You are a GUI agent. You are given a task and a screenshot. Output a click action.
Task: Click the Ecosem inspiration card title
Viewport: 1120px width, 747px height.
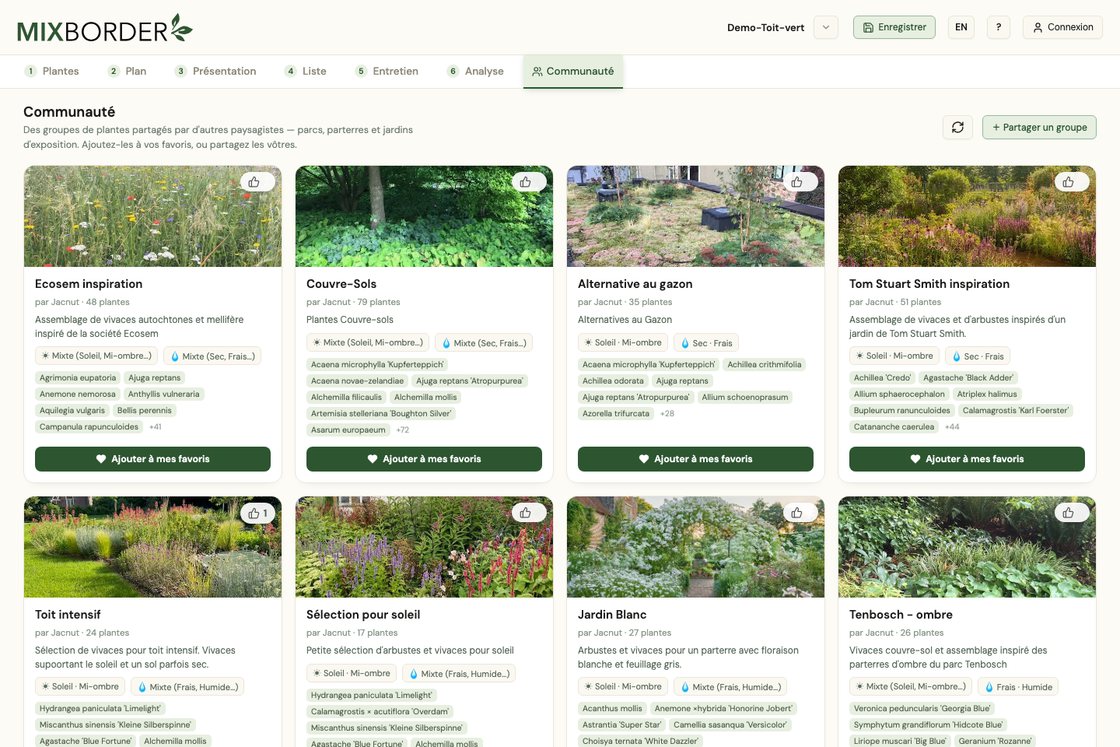tap(89, 284)
